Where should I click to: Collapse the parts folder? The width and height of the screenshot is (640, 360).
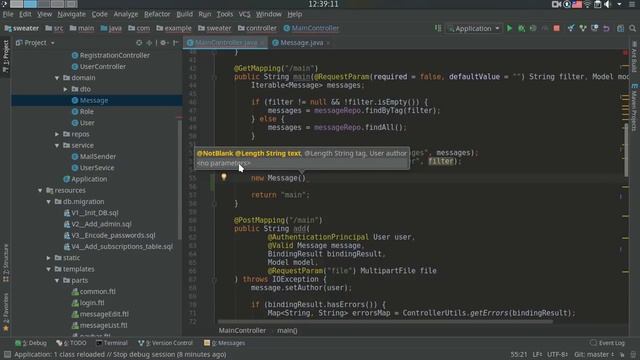click(x=57, y=280)
